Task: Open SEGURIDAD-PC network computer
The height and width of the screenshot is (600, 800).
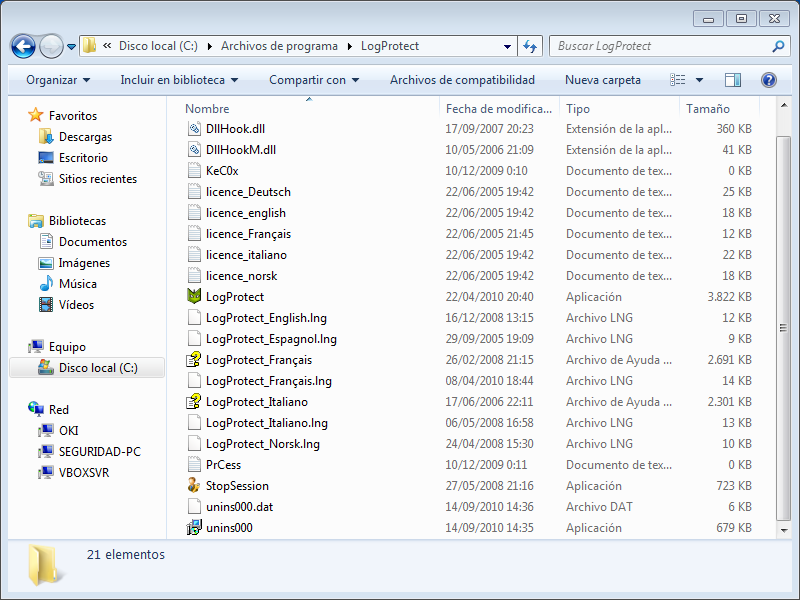Action: coord(89,452)
